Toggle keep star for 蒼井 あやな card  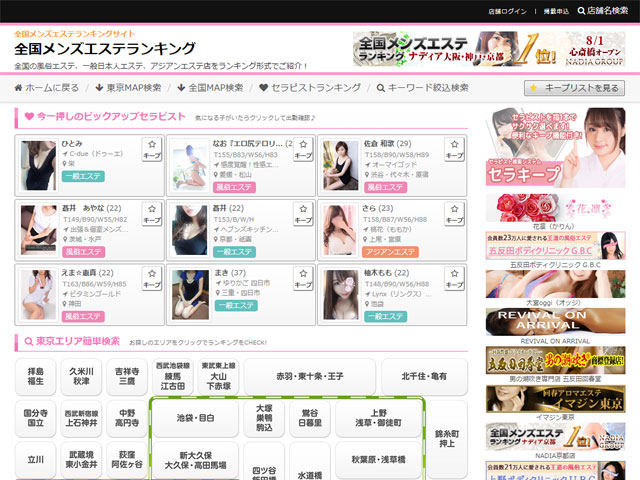click(152, 214)
